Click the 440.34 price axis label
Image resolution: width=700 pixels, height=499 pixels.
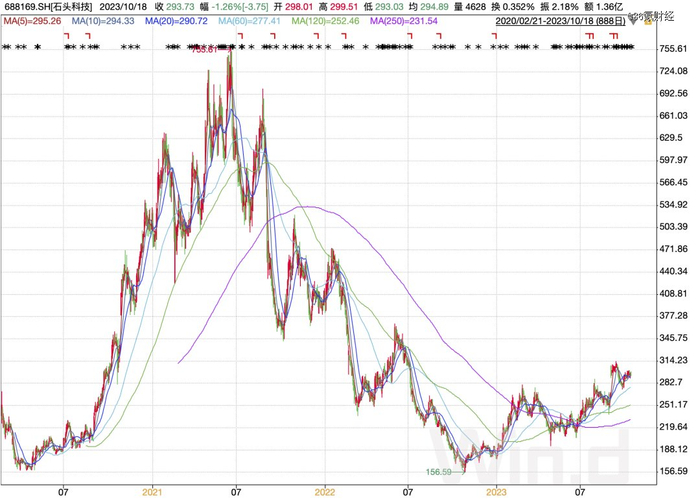(673, 271)
